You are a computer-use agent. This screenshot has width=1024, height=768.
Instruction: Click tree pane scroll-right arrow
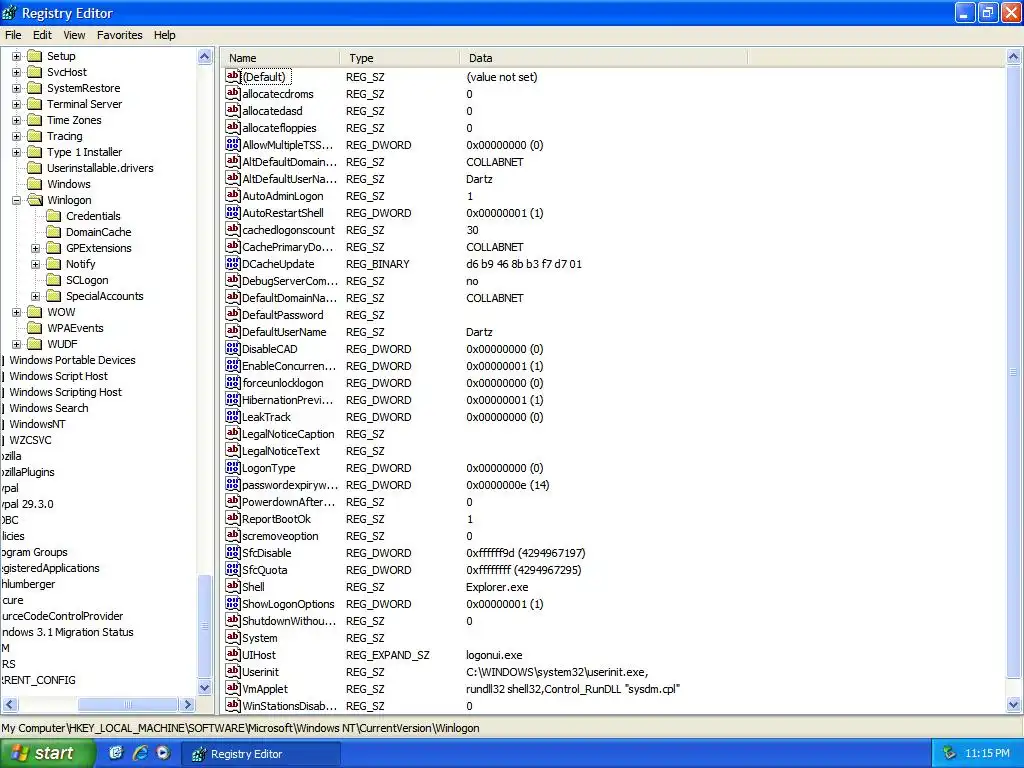coord(188,705)
